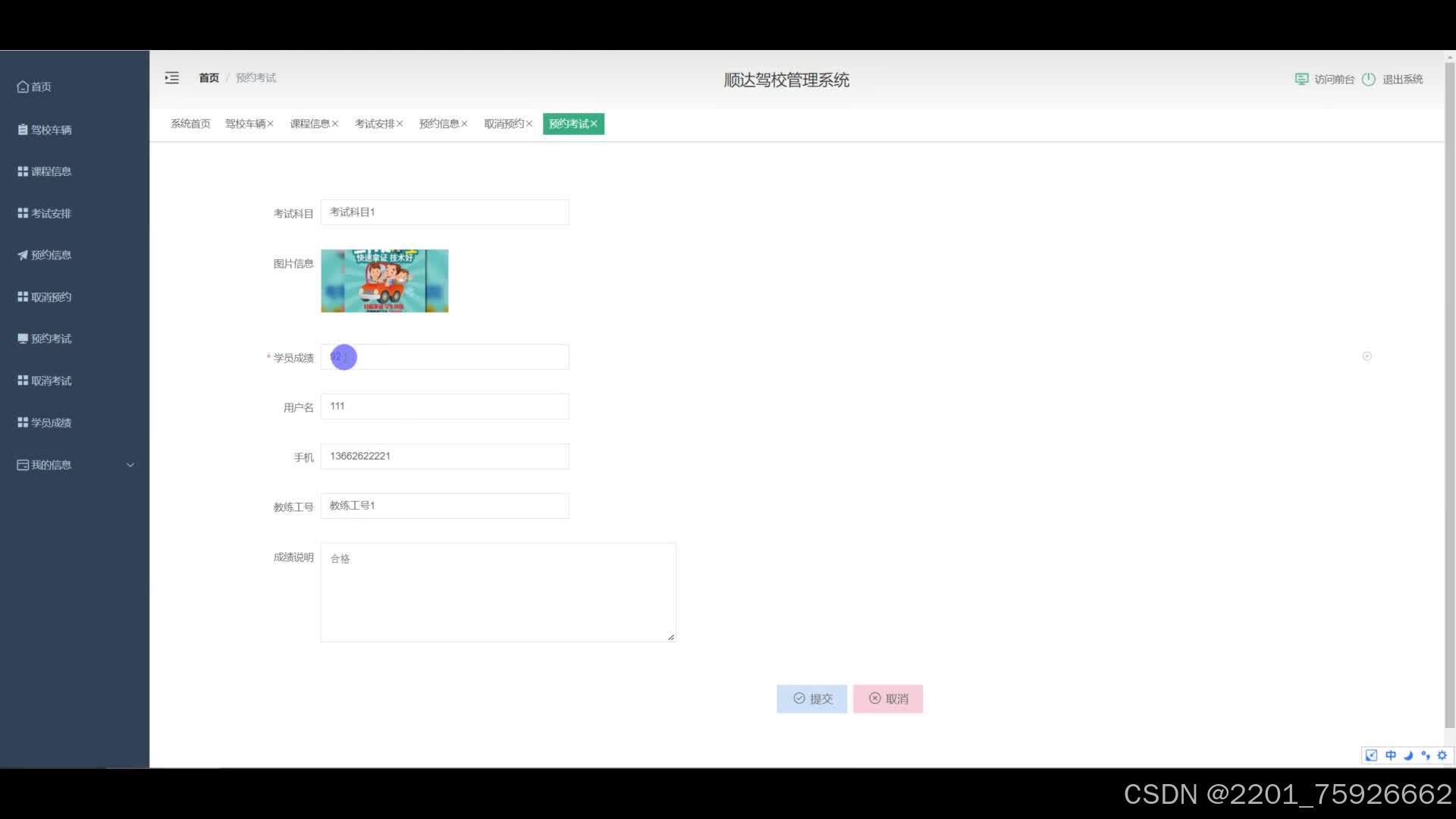Switch to the 系统首页 tab
Viewport: 1456px width, 819px height.
190,124
